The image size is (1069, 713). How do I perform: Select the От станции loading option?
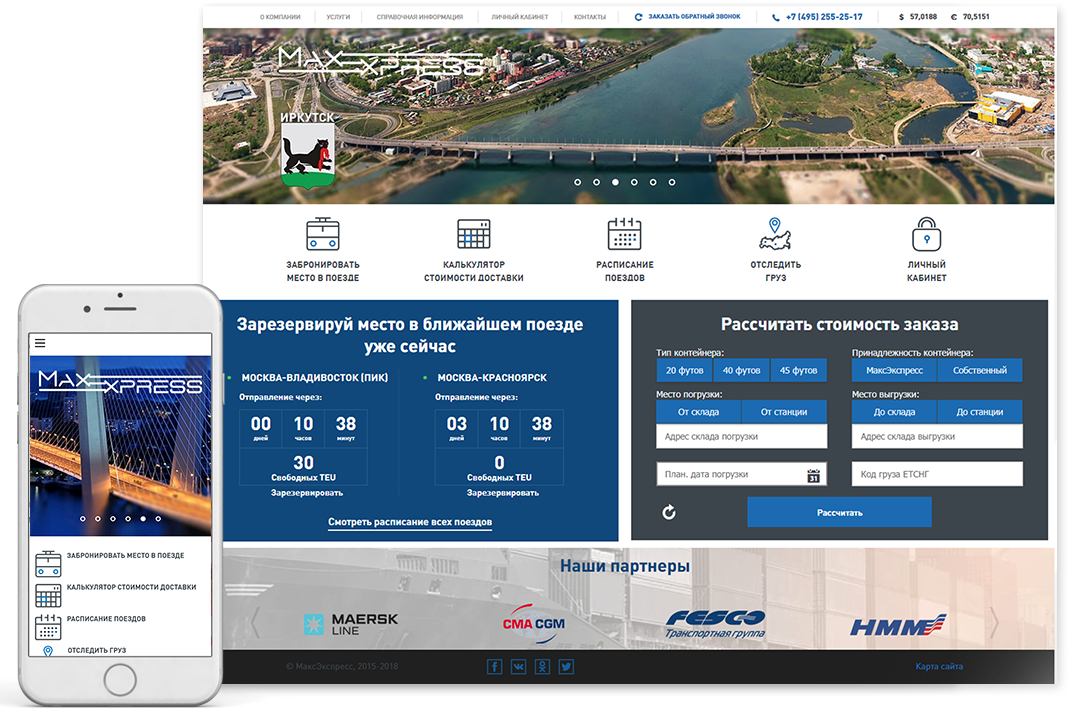pos(784,411)
